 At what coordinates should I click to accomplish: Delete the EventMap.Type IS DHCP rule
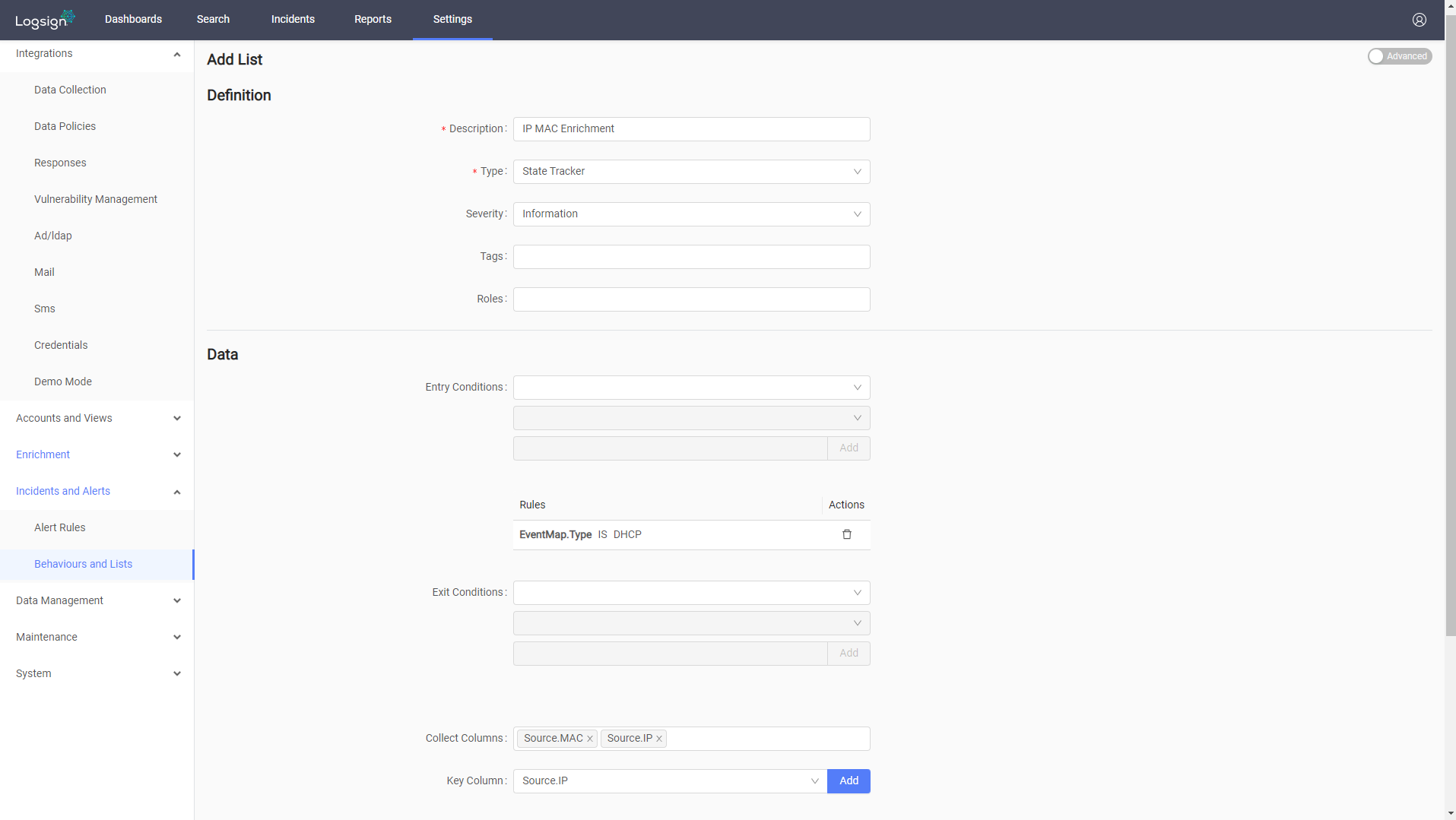click(846, 534)
